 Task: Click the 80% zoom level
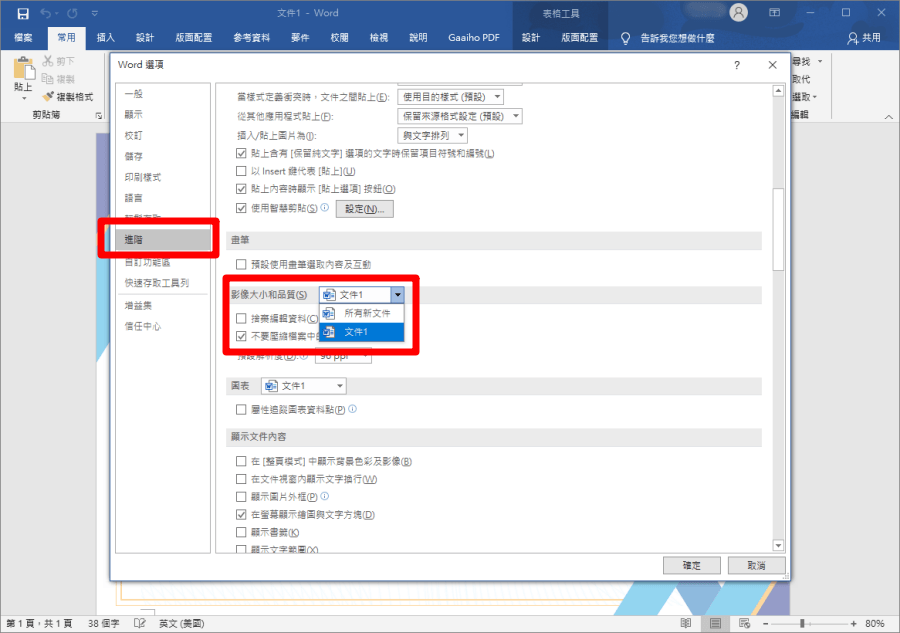(x=875, y=624)
